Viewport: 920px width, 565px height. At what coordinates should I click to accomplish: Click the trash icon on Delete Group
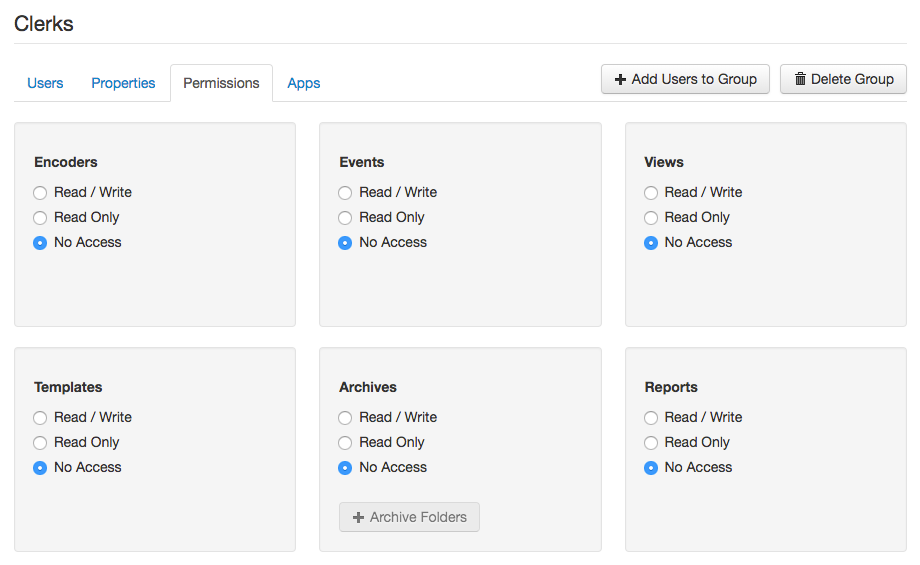pyautogui.click(x=800, y=80)
